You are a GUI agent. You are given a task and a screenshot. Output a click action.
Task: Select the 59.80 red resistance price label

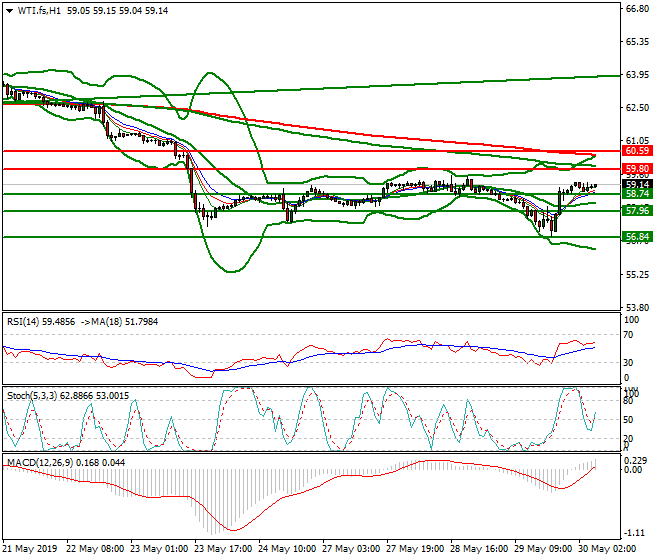click(637, 169)
